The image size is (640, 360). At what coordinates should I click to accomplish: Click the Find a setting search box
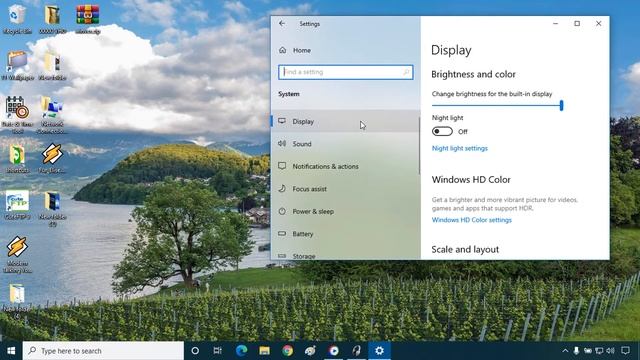345,72
